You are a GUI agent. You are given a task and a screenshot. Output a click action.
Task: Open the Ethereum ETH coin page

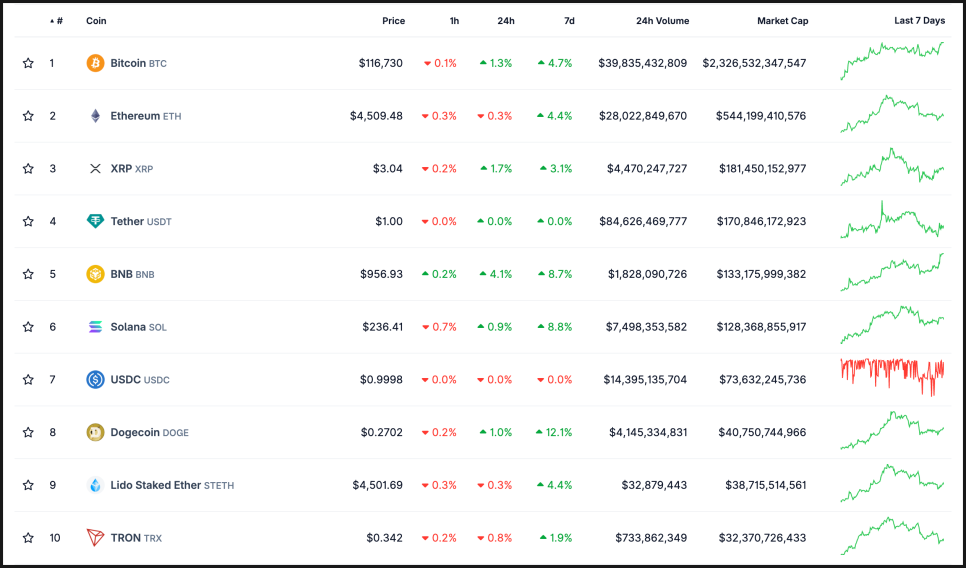coord(146,116)
